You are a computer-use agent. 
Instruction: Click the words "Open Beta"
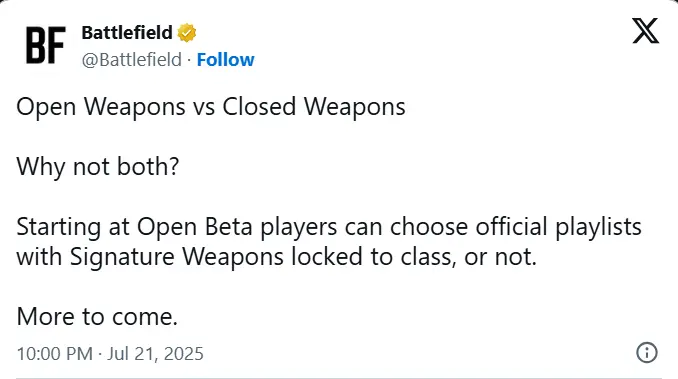click(x=195, y=227)
